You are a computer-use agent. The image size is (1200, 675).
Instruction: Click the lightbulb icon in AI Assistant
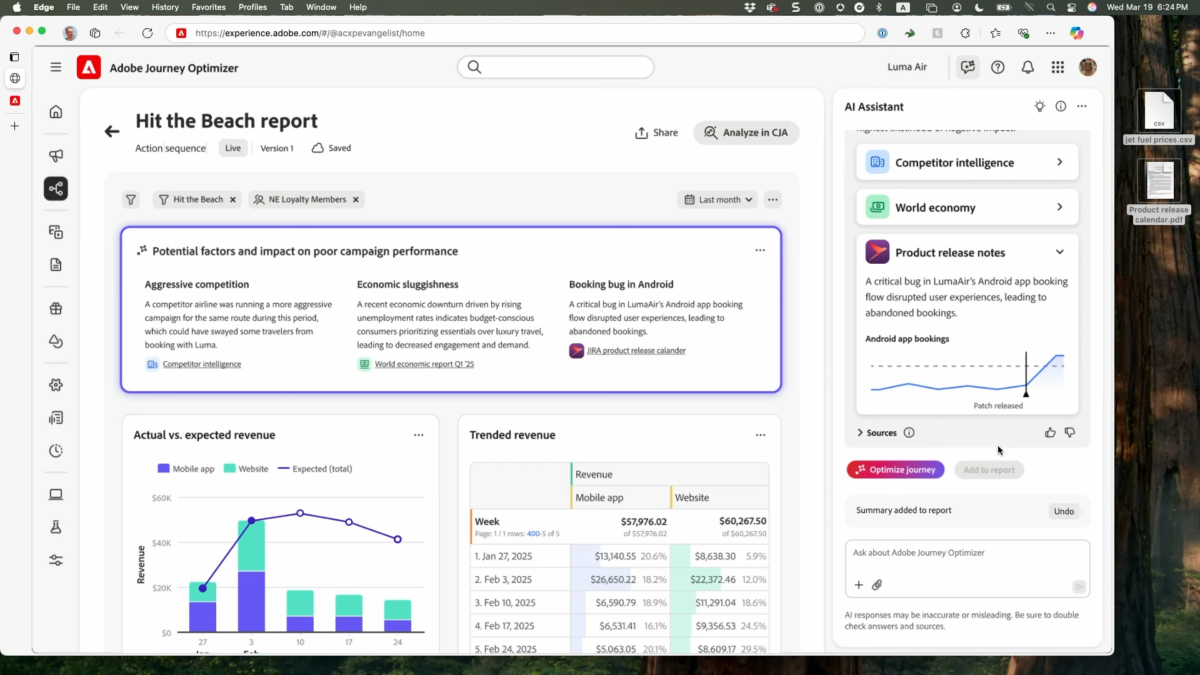click(x=1039, y=106)
